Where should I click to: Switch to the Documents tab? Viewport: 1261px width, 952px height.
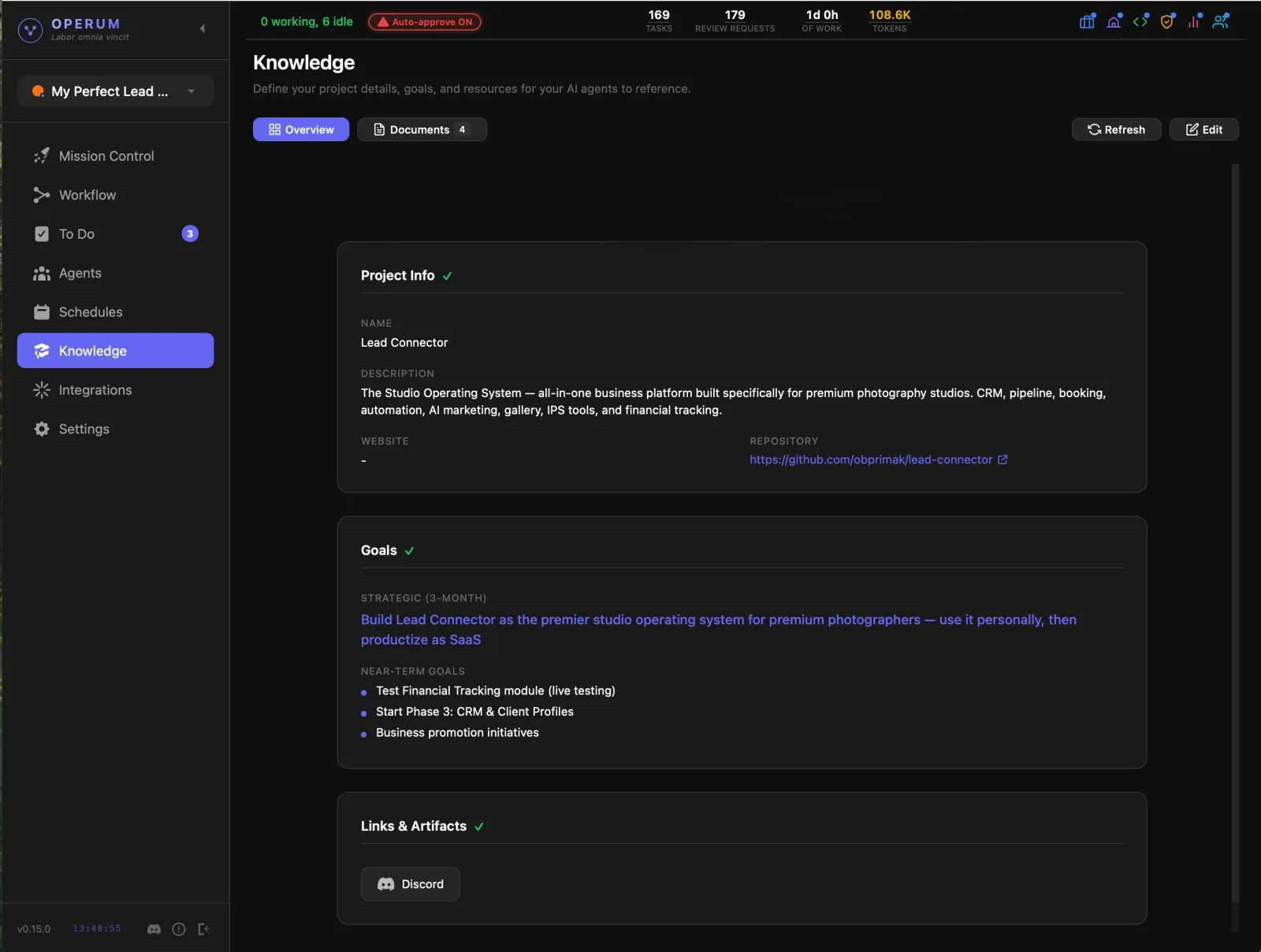tap(422, 129)
